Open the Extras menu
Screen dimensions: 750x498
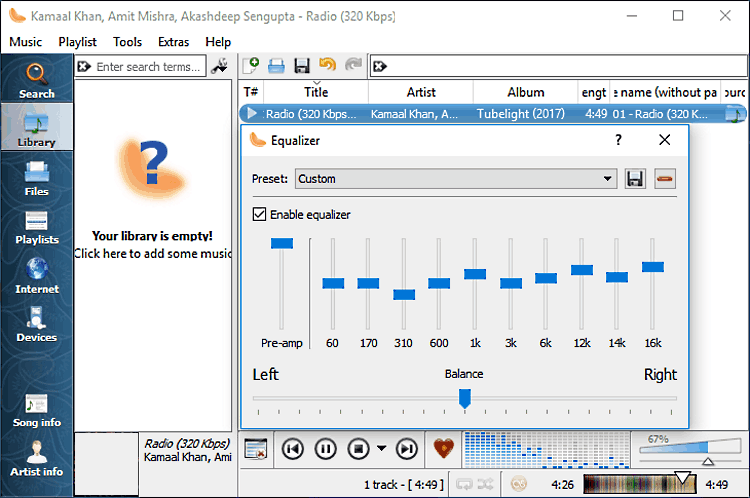coord(173,42)
